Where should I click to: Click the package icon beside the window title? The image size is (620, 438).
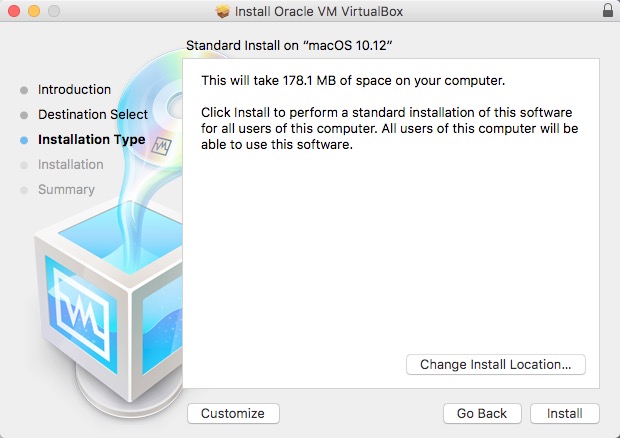(x=222, y=11)
